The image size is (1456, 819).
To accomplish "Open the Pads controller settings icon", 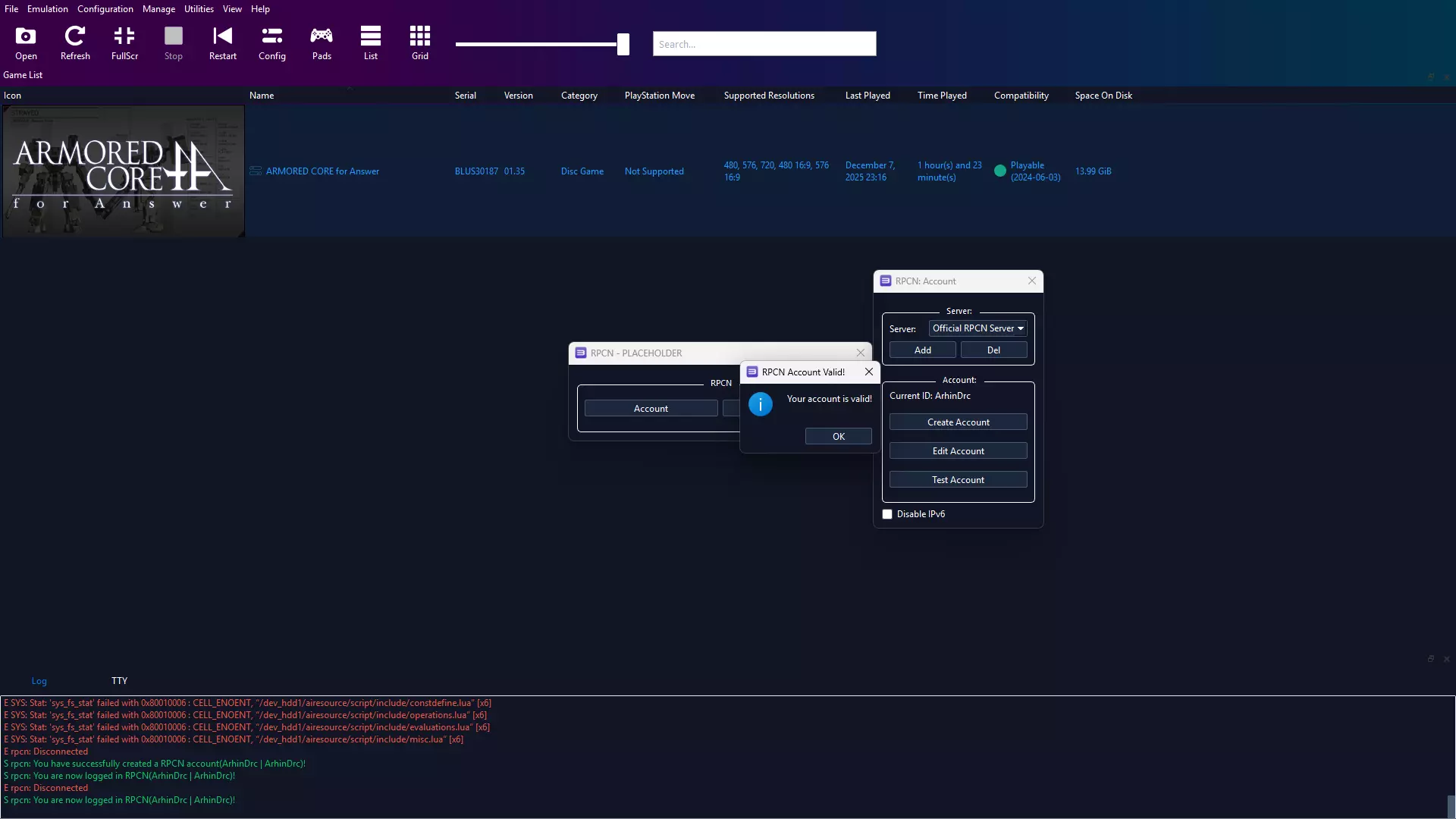I will point(322,43).
